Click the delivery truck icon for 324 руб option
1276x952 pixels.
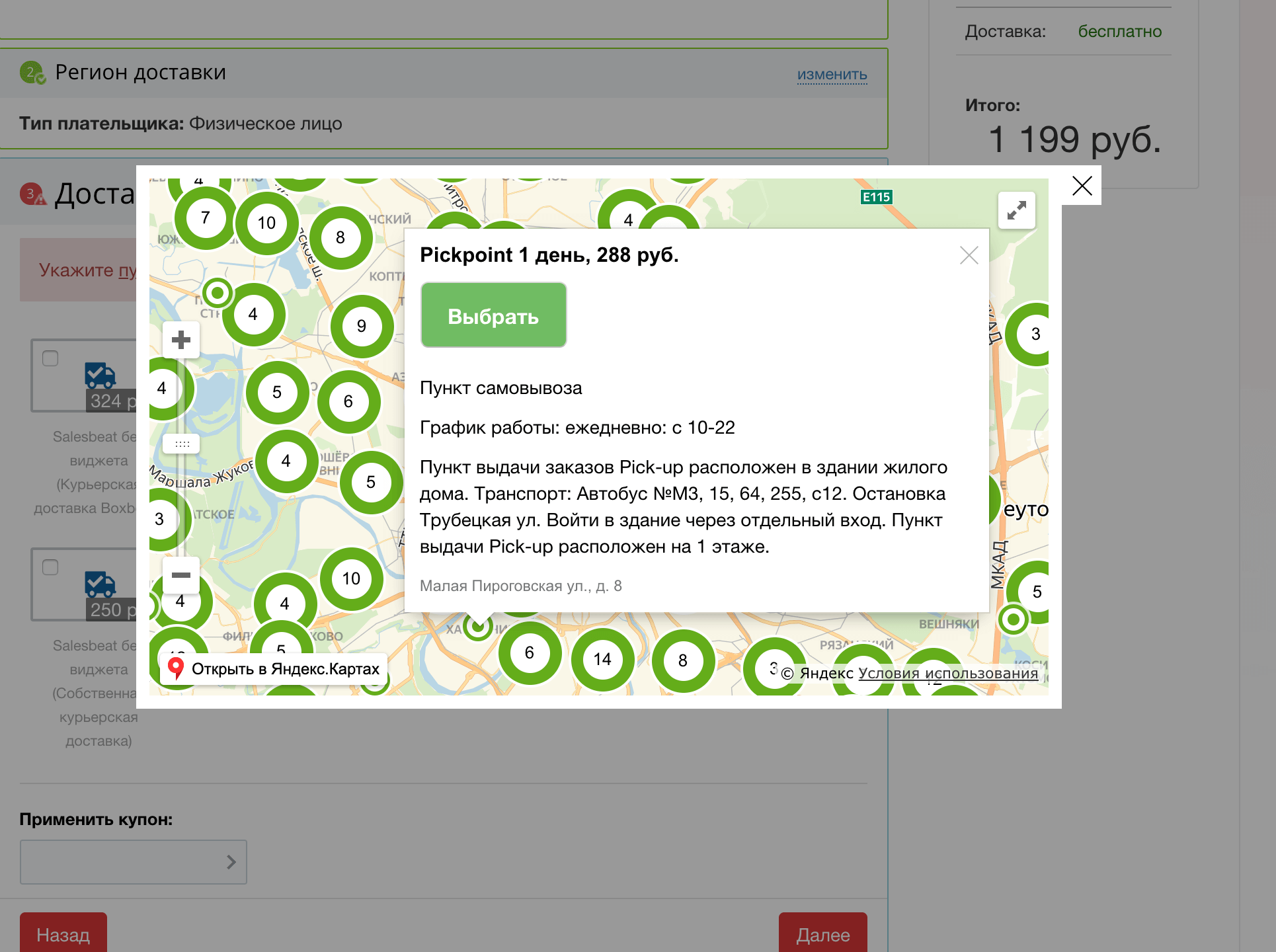pos(100,375)
